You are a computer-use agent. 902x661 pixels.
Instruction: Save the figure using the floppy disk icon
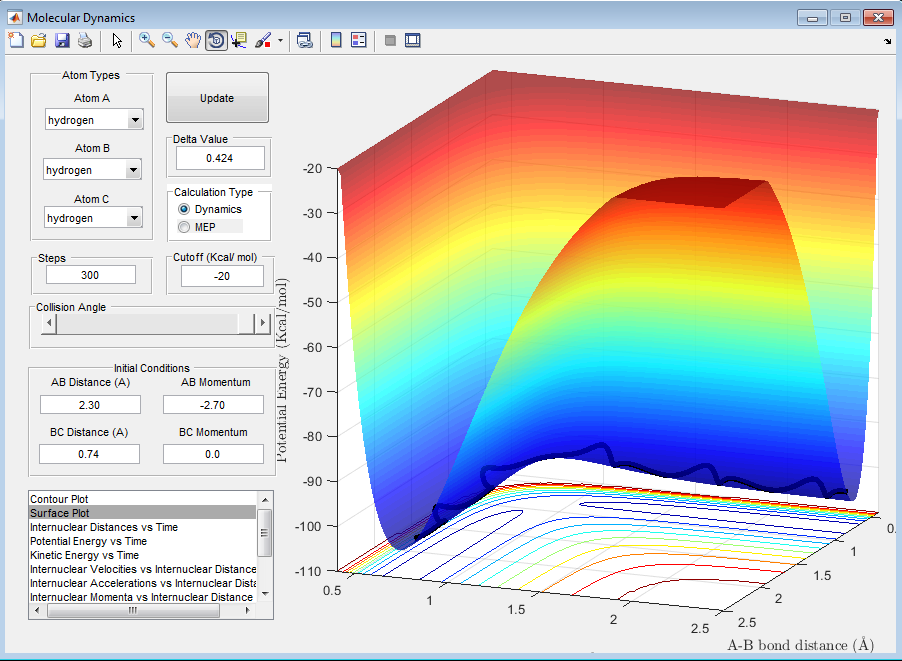tap(61, 40)
